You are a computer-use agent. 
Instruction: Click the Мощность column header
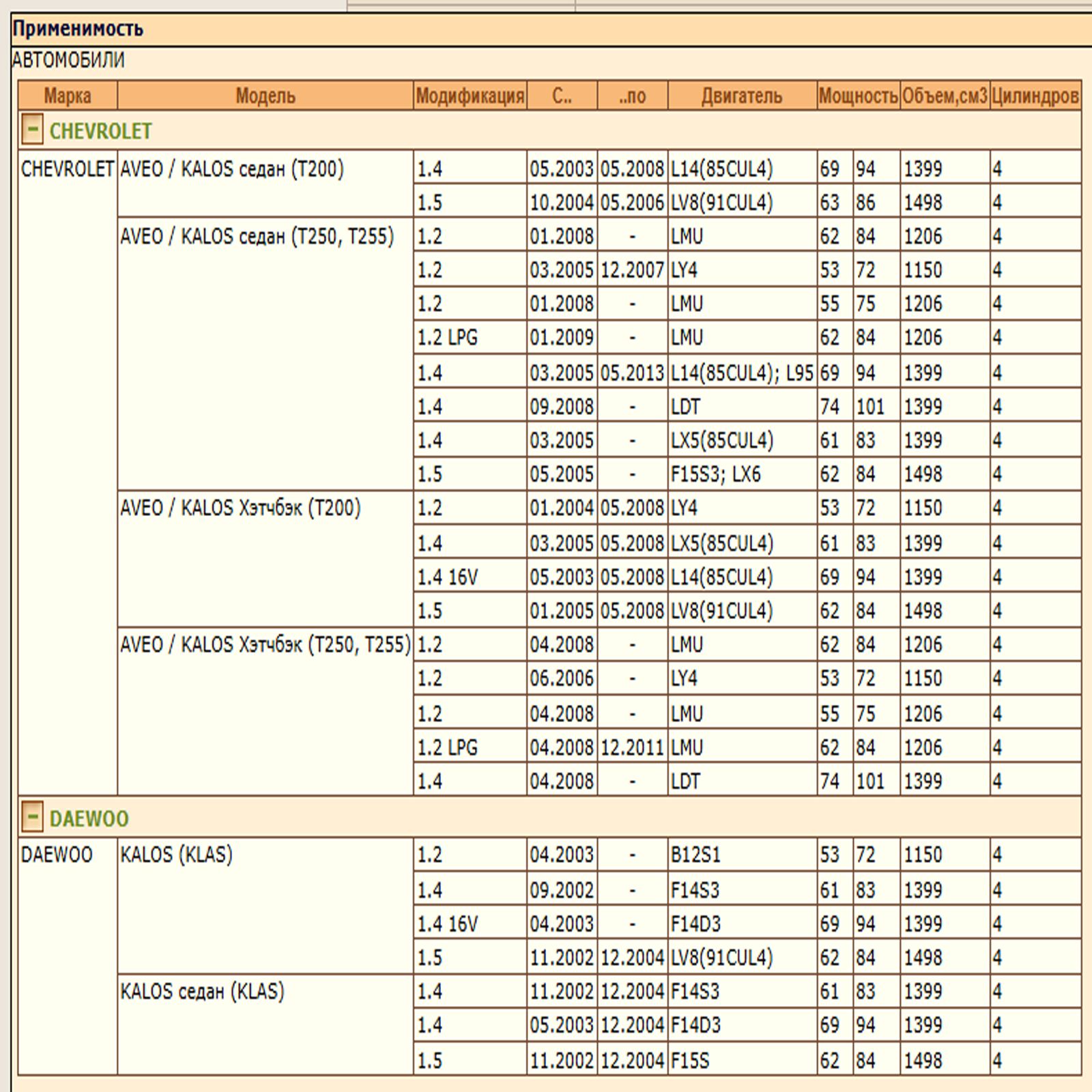[x=858, y=96]
